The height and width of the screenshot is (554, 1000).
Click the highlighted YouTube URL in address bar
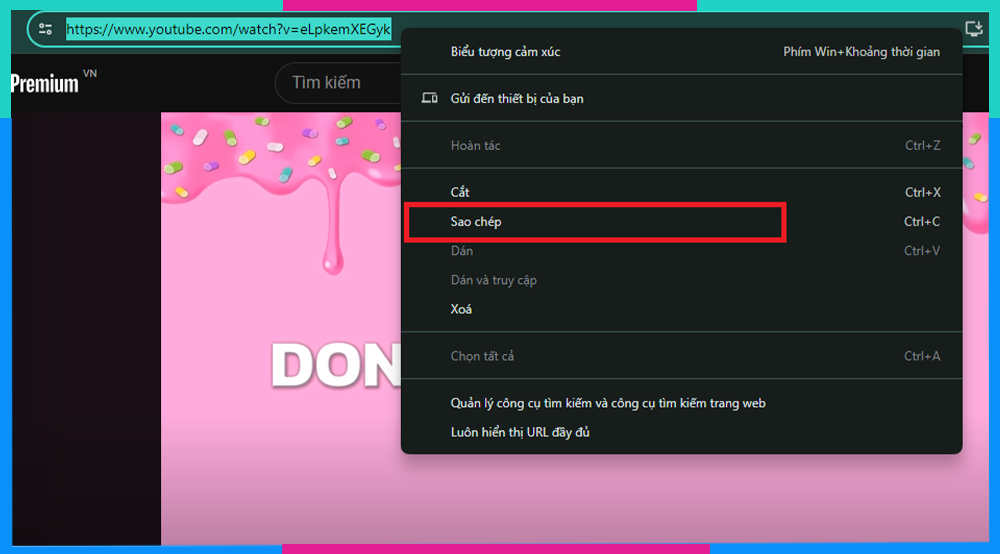[x=228, y=29]
